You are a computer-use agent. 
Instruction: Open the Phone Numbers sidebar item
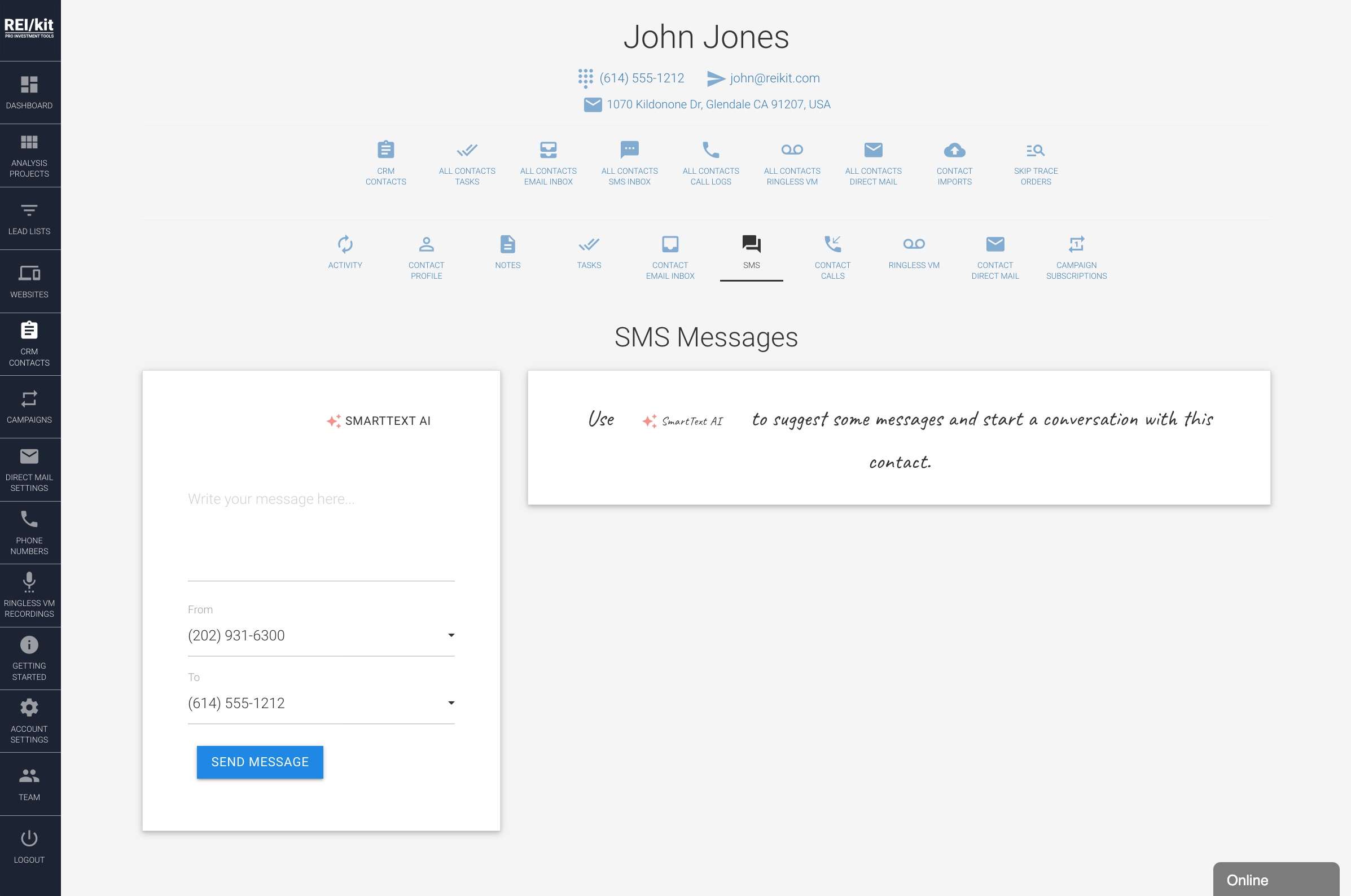pos(29,533)
